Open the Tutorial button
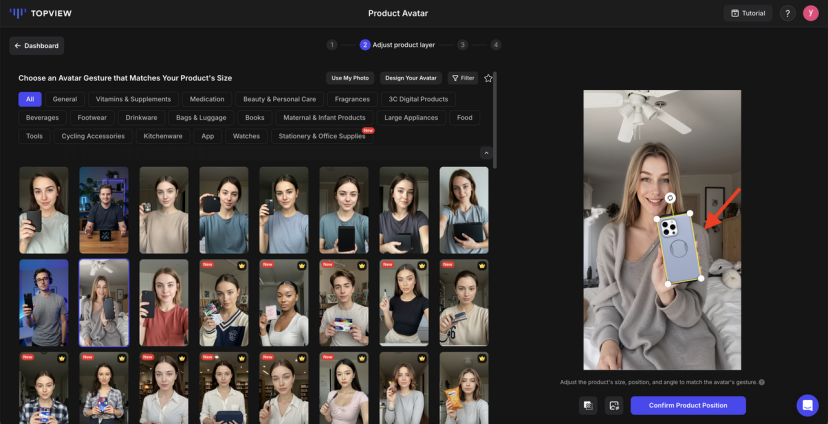The width and height of the screenshot is (828, 424). 748,13
